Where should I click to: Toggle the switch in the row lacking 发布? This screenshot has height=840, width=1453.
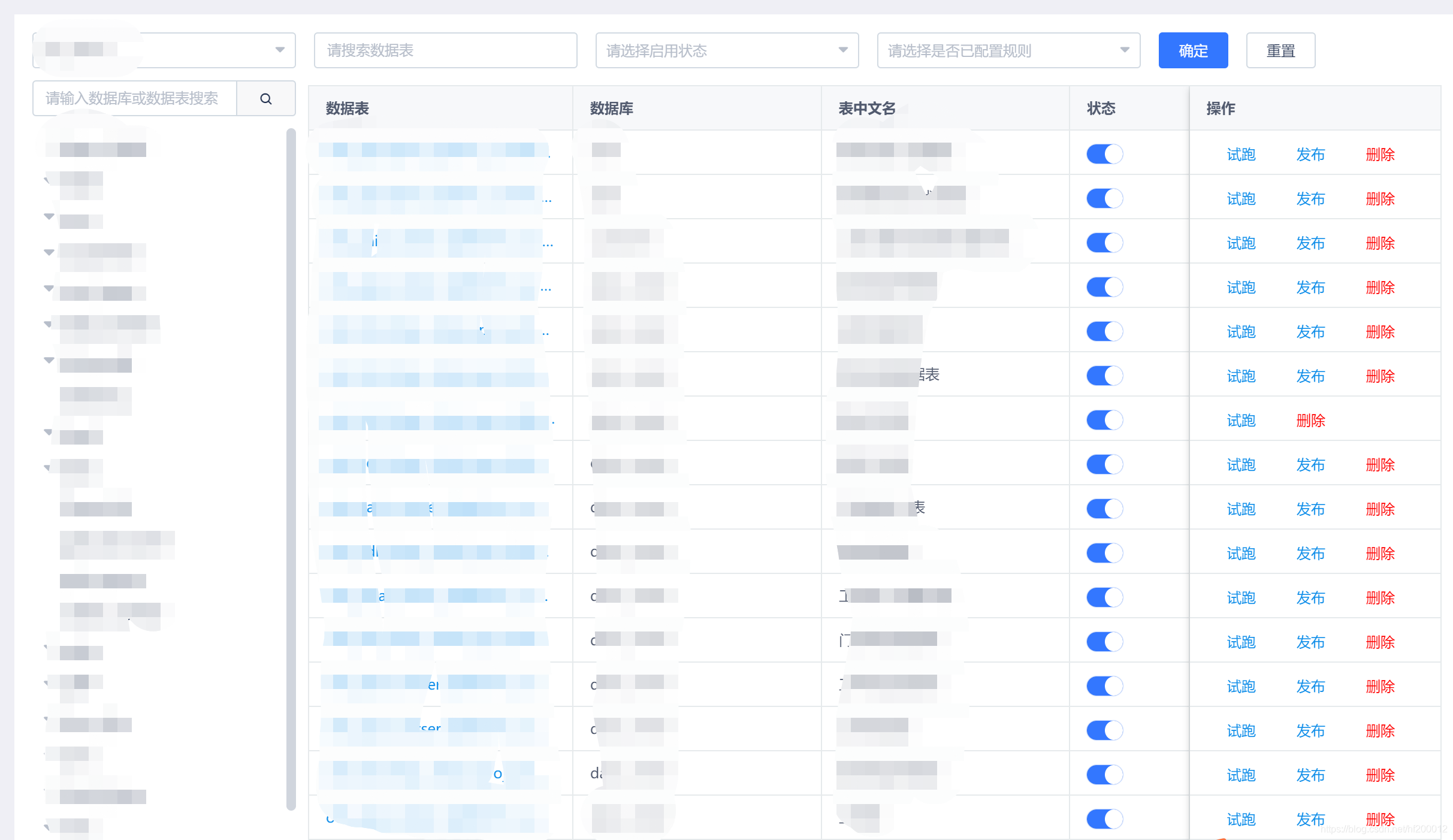1105,420
